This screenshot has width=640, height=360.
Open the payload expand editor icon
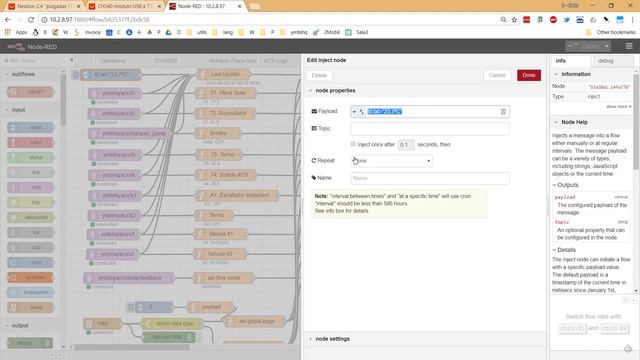click(503, 112)
